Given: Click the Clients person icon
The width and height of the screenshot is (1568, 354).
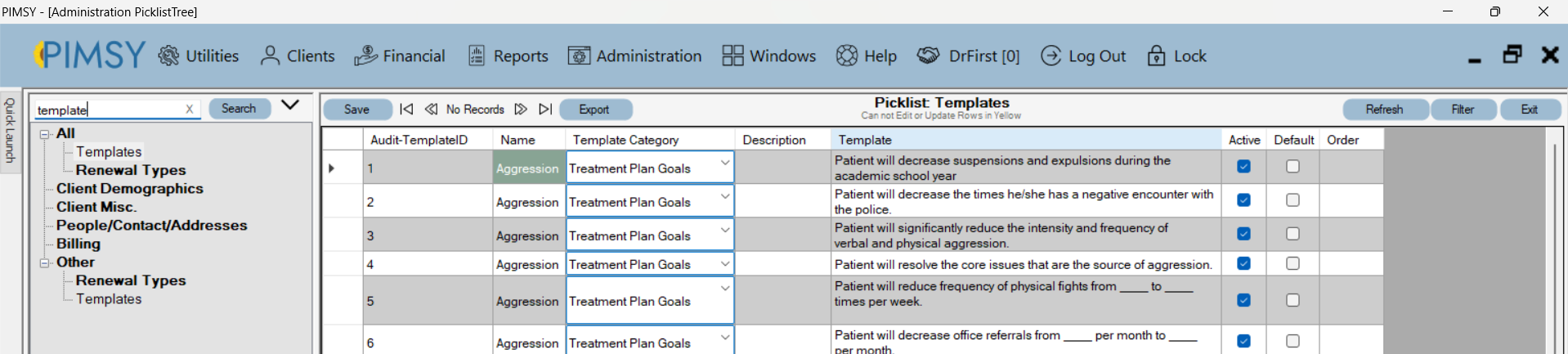Looking at the screenshot, I should (x=270, y=56).
